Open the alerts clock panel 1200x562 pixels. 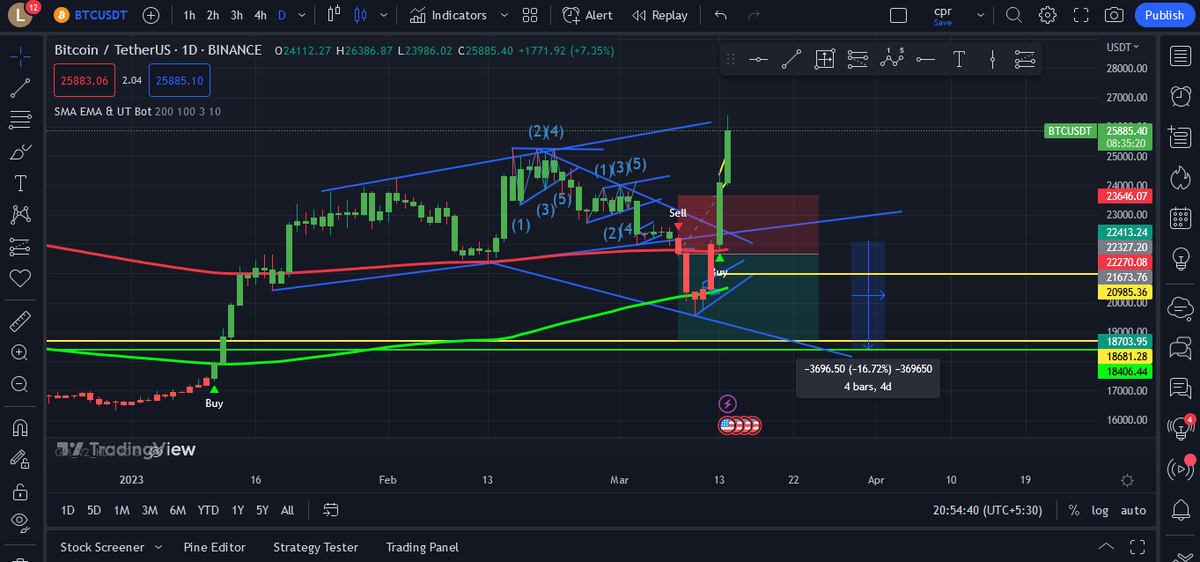pyautogui.click(x=1181, y=97)
